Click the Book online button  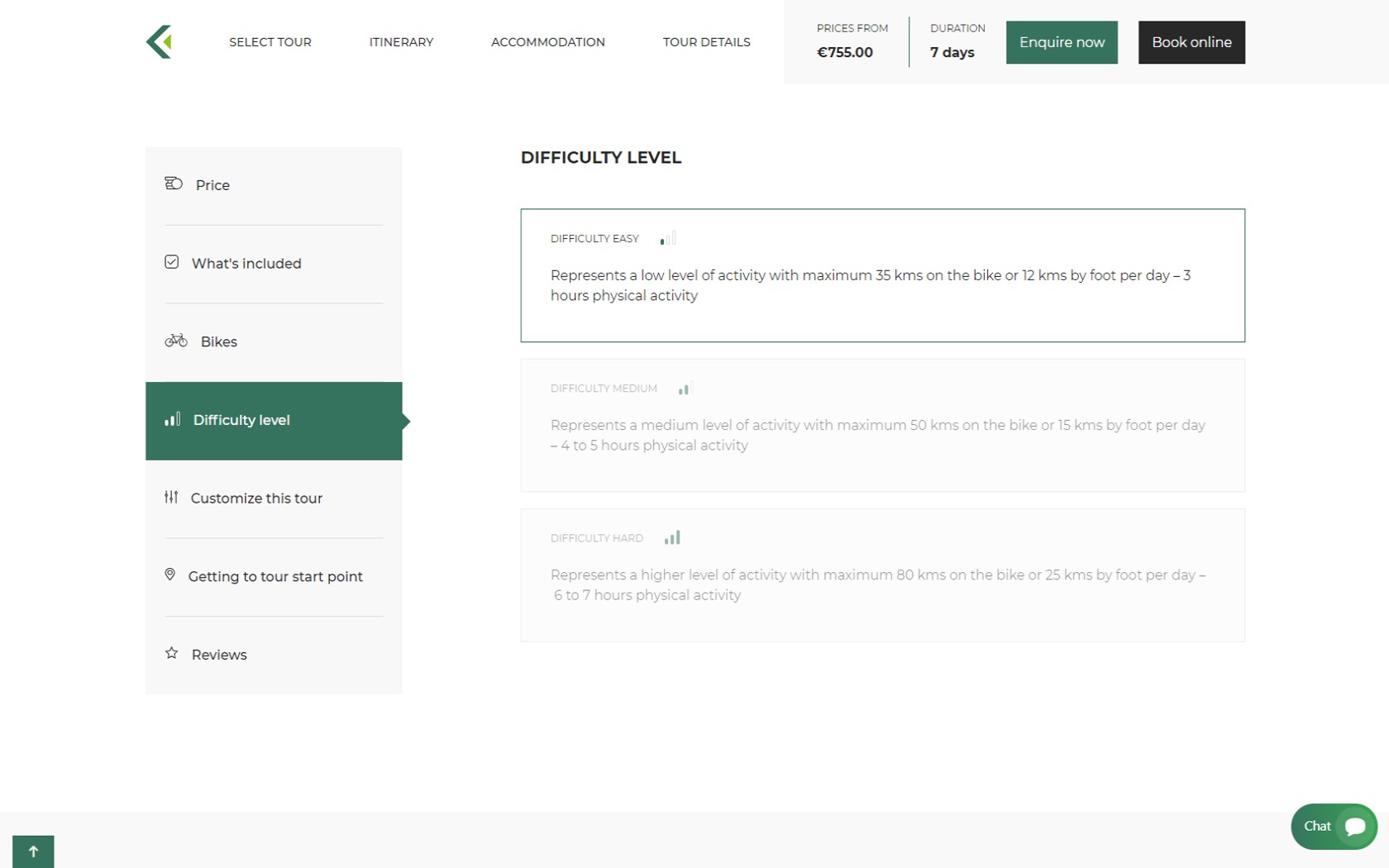click(1191, 42)
